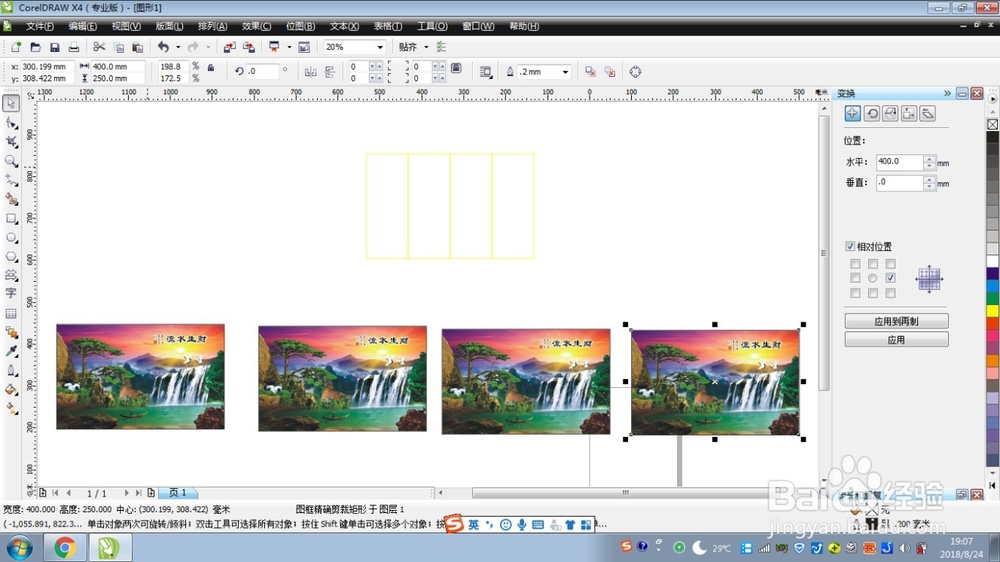Select the Table tool in toolbox
The height and width of the screenshot is (562, 1000).
[11, 313]
